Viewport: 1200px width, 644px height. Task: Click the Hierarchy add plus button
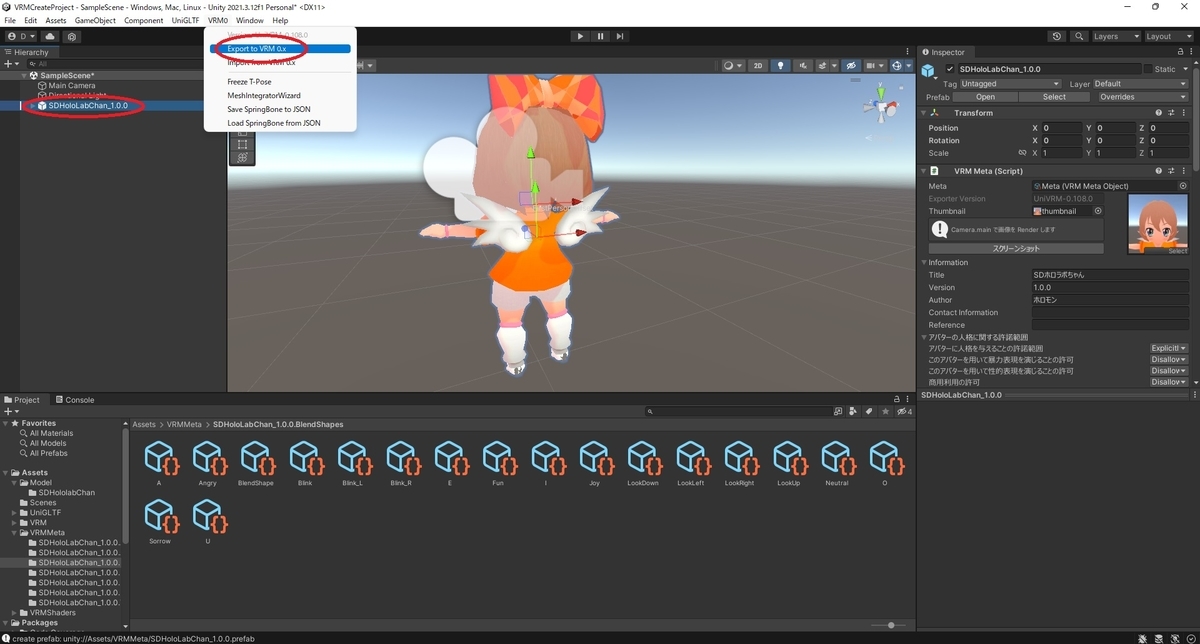9,63
